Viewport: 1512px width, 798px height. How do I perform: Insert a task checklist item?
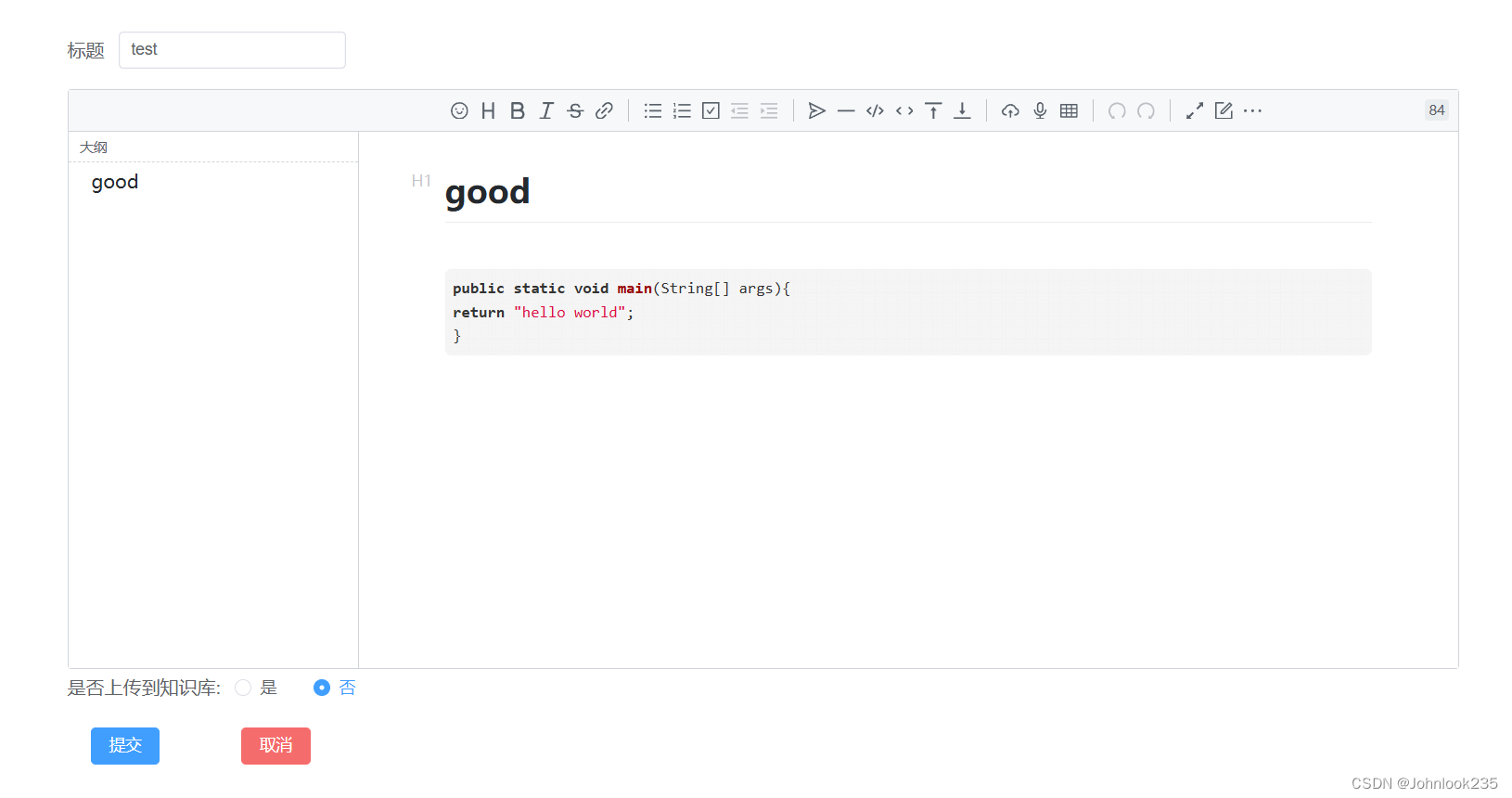click(711, 110)
